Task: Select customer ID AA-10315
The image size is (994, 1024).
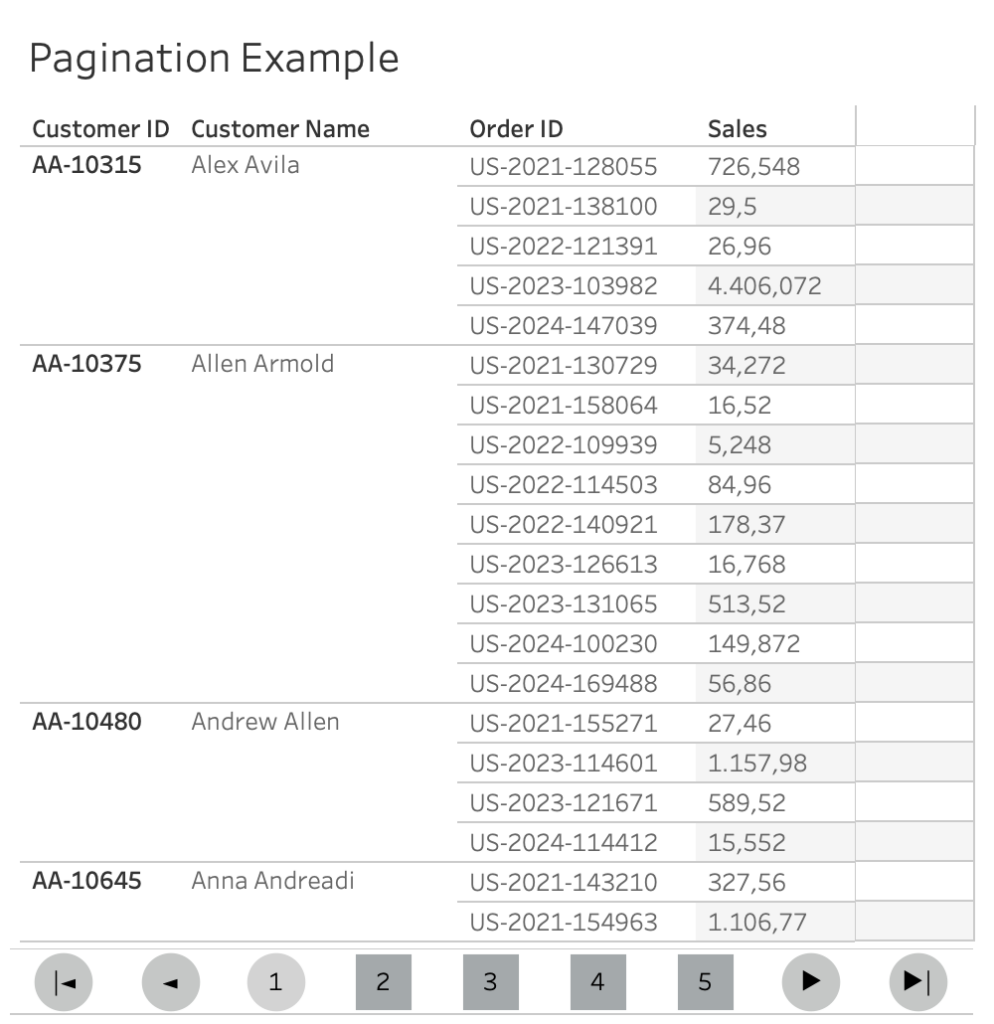Action: (86, 165)
